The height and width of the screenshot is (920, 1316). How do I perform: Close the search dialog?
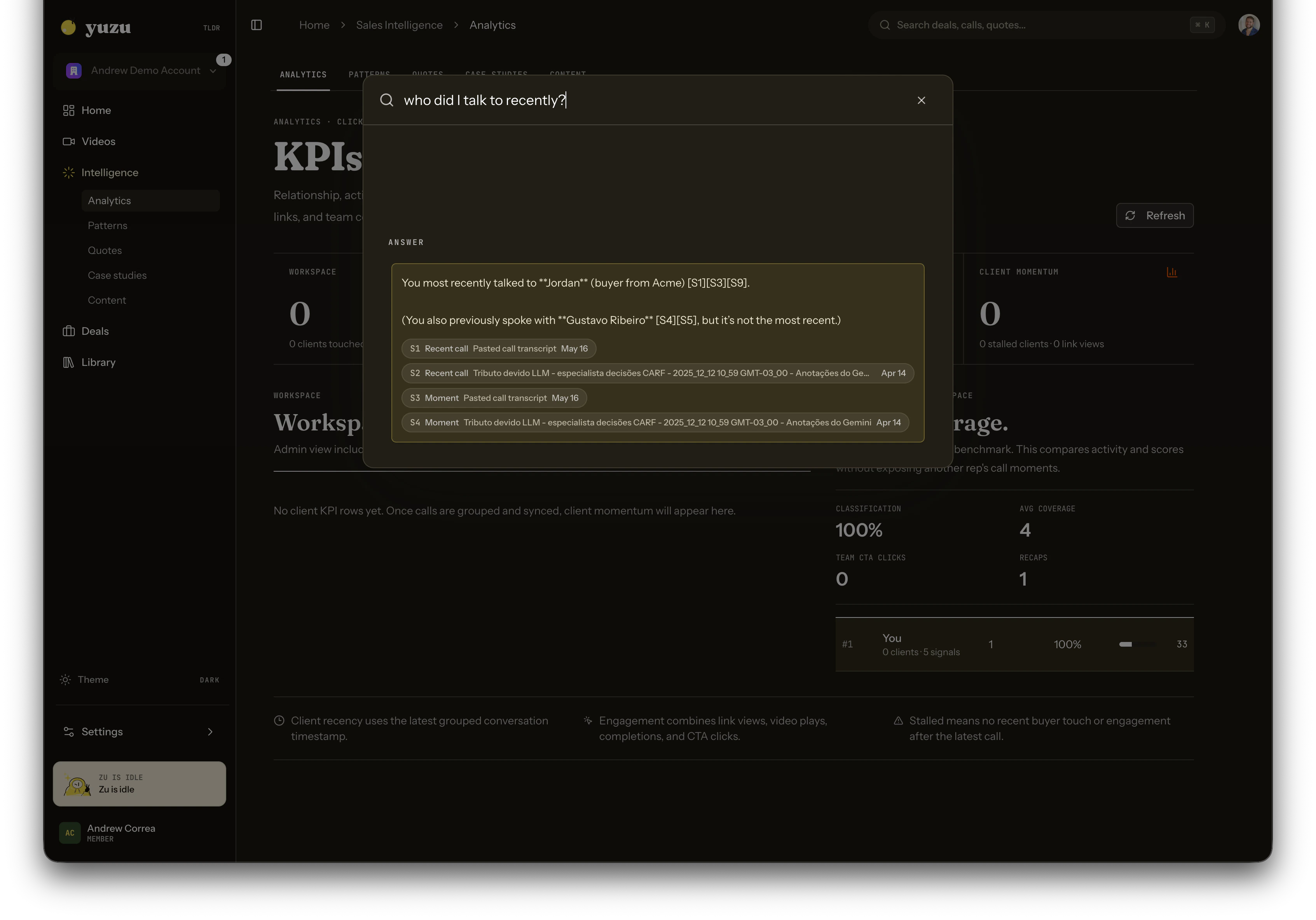coord(921,100)
